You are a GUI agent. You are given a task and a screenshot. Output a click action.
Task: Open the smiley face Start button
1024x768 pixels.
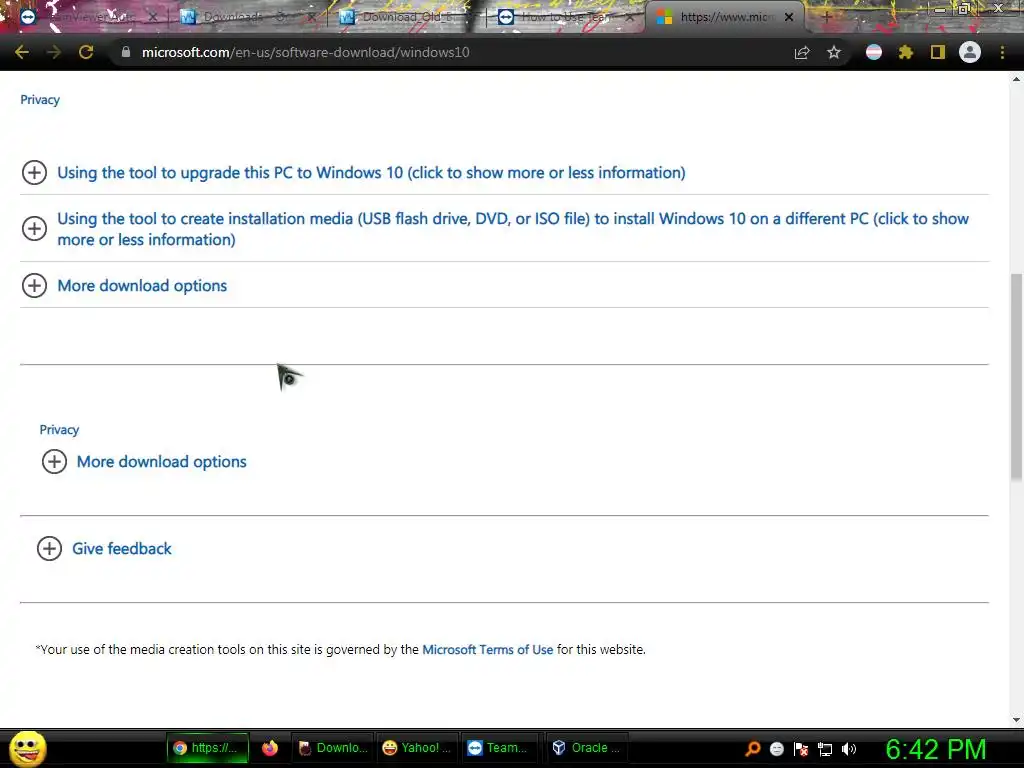click(27, 748)
